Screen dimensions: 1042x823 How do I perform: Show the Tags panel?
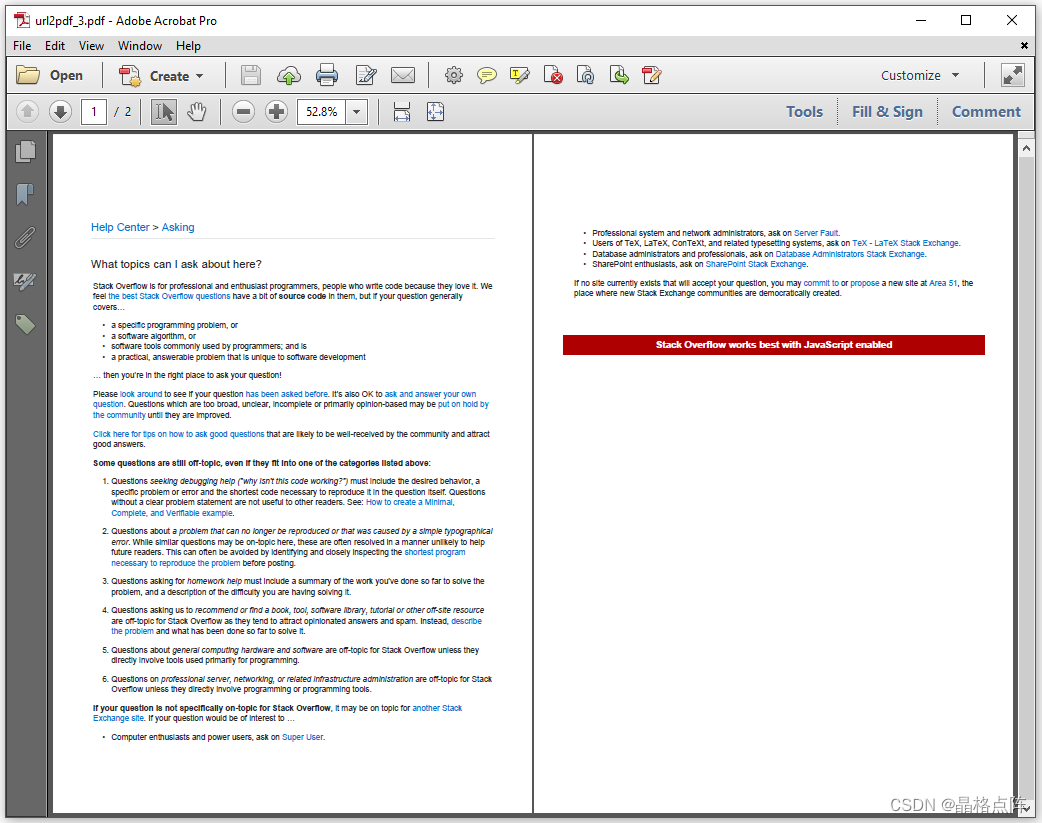pyautogui.click(x=25, y=324)
